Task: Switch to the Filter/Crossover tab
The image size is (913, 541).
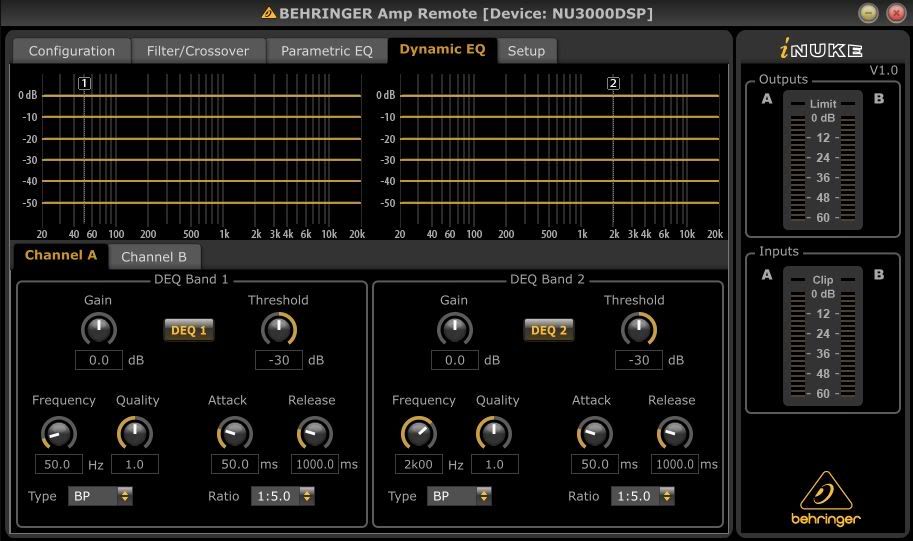Action: tap(198, 51)
